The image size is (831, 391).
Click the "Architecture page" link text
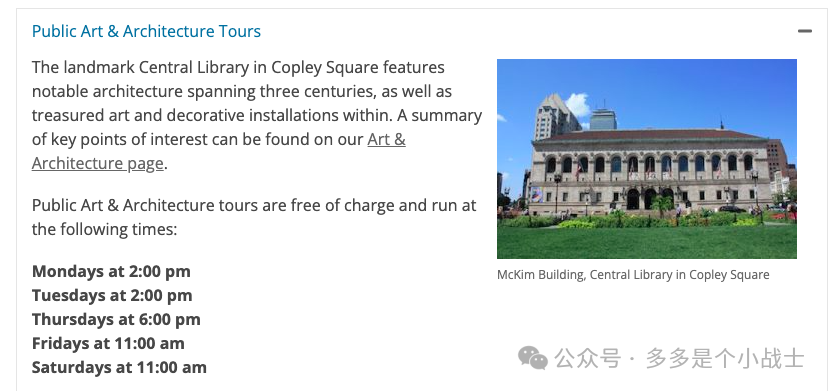point(98,163)
